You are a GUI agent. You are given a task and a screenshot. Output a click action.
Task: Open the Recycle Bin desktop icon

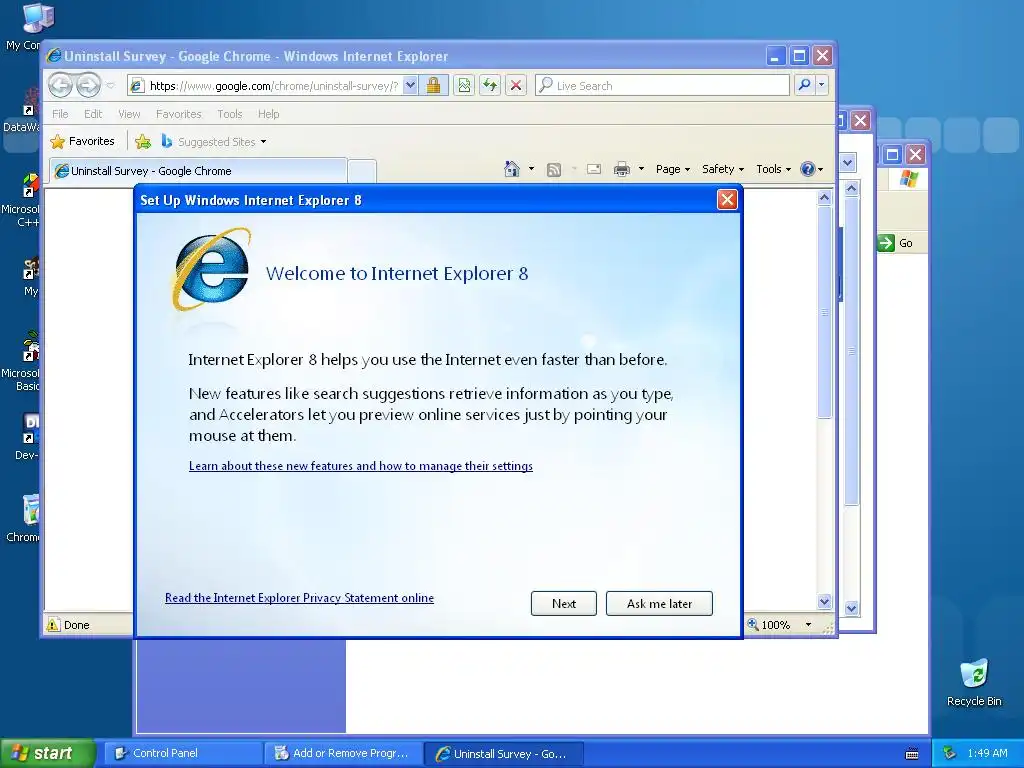pos(974,682)
